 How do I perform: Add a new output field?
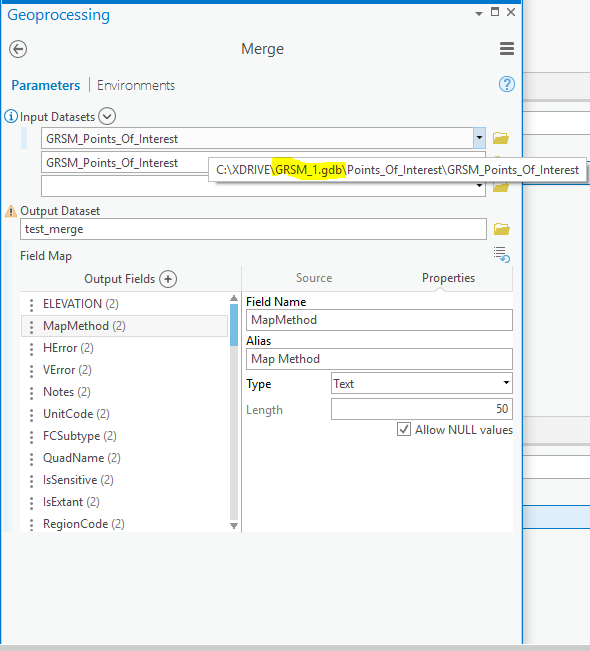pyautogui.click(x=168, y=279)
